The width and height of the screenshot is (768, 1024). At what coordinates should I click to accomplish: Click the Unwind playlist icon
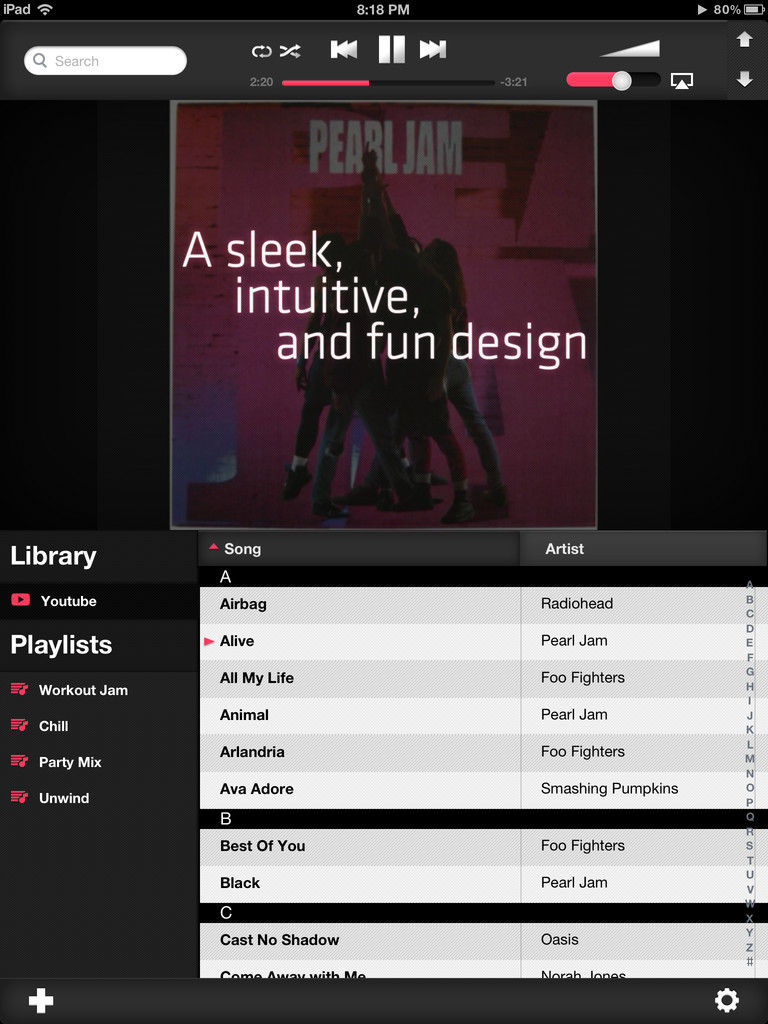coord(20,797)
